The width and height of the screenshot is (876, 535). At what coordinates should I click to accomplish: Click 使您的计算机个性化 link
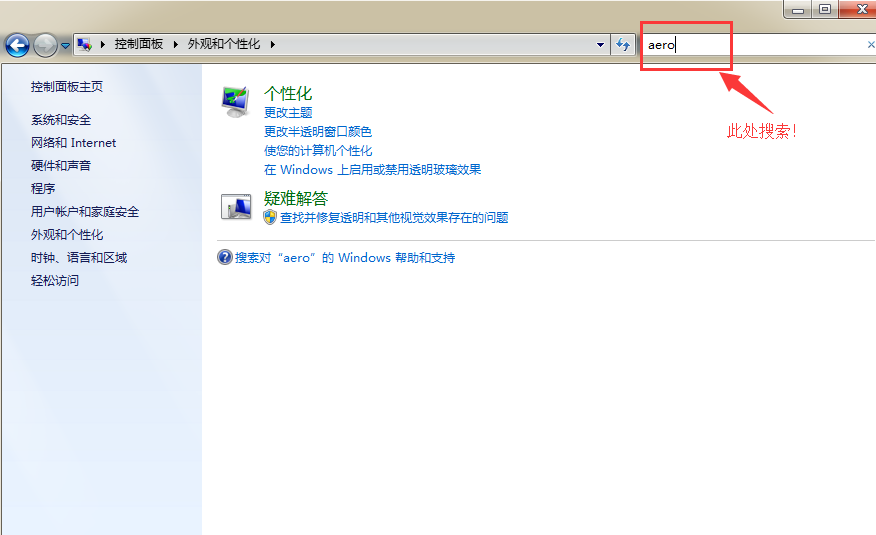318,151
